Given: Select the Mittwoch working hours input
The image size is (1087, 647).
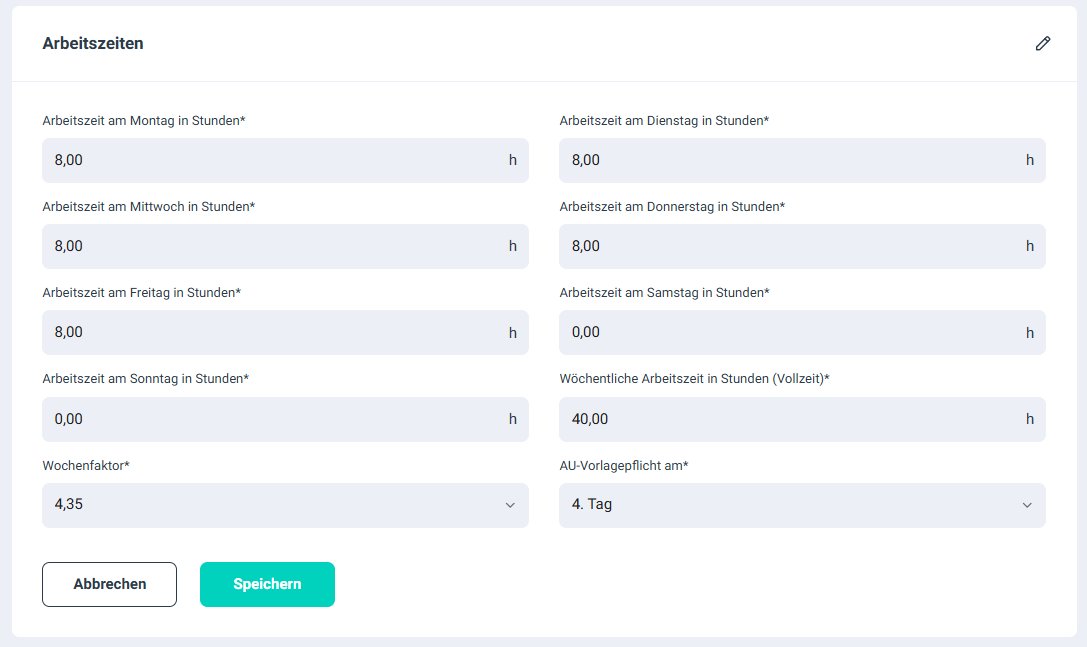Looking at the screenshot, I should (270, 246).
